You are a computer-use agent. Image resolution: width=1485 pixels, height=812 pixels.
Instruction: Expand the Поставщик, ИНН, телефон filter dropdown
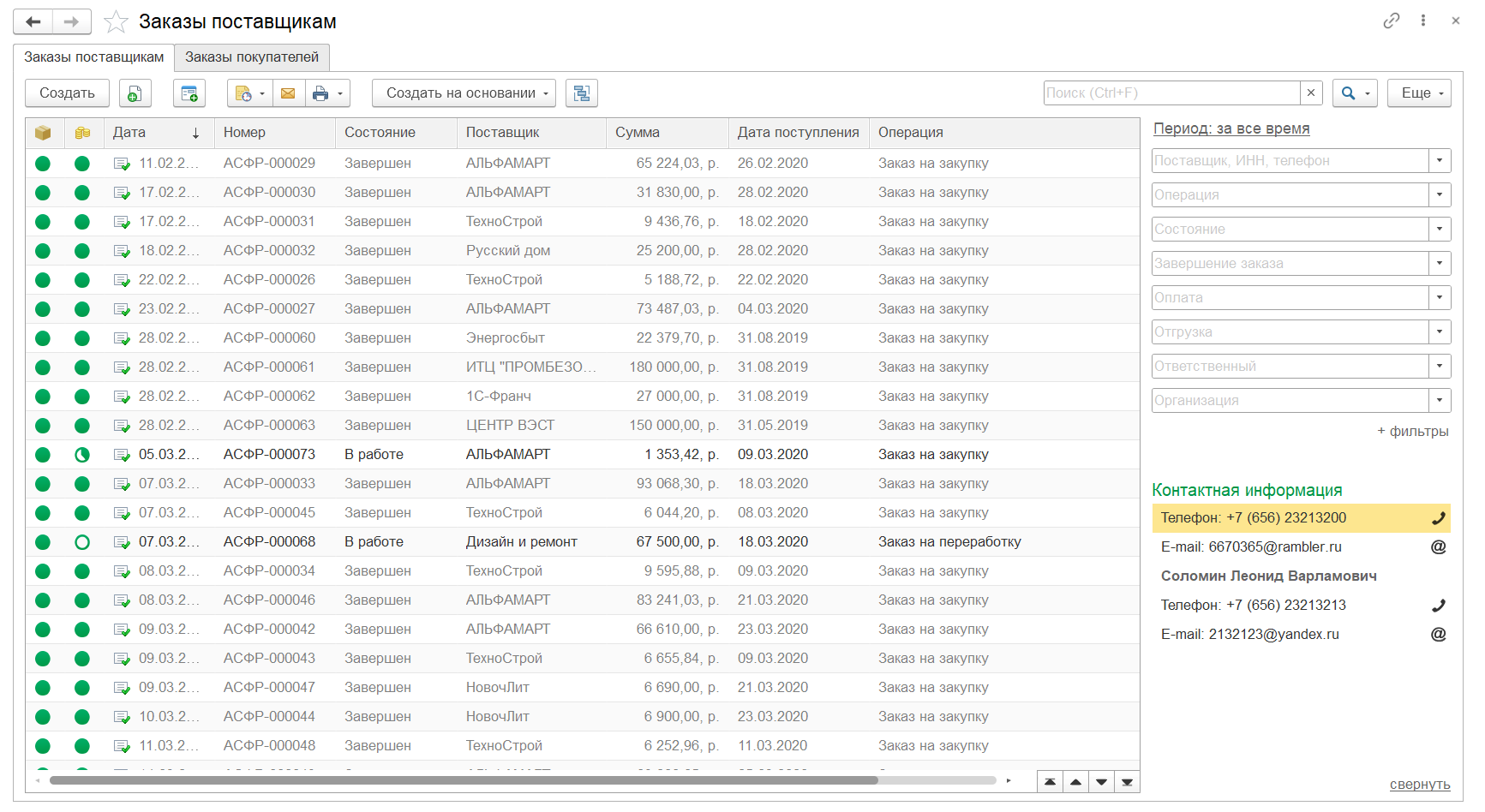[1440, 161]
